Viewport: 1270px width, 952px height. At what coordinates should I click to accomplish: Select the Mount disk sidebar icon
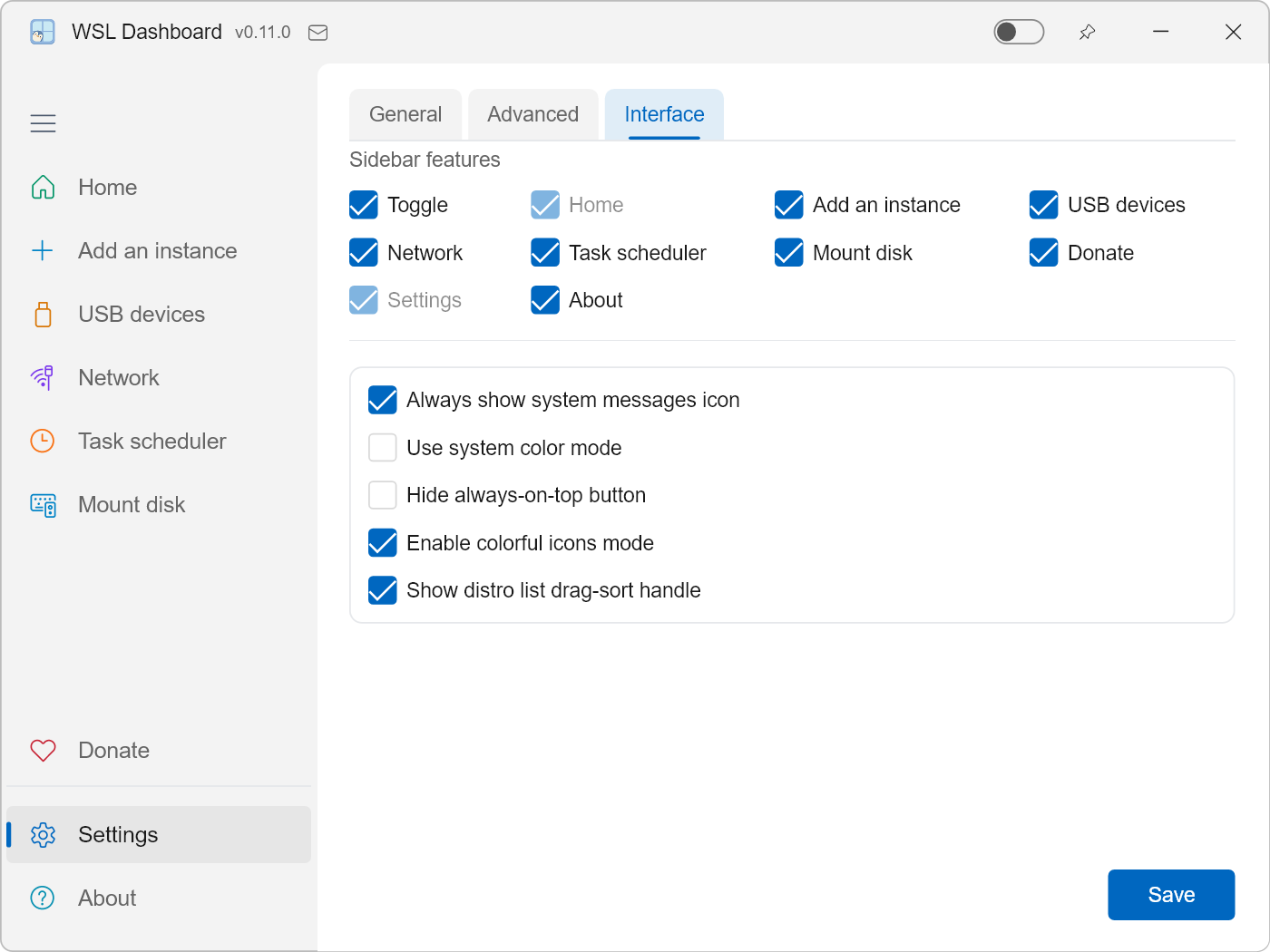43,505
